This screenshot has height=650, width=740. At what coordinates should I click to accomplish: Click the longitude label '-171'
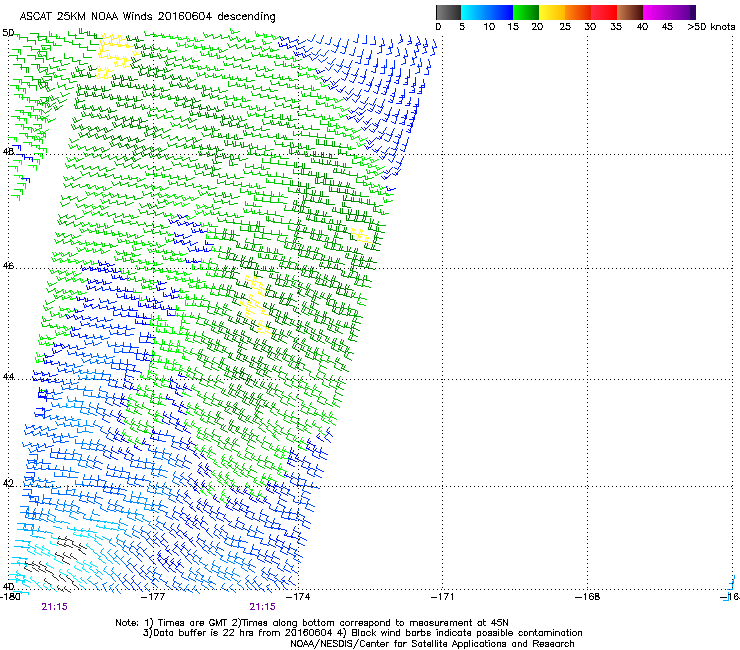click(443, 597)
